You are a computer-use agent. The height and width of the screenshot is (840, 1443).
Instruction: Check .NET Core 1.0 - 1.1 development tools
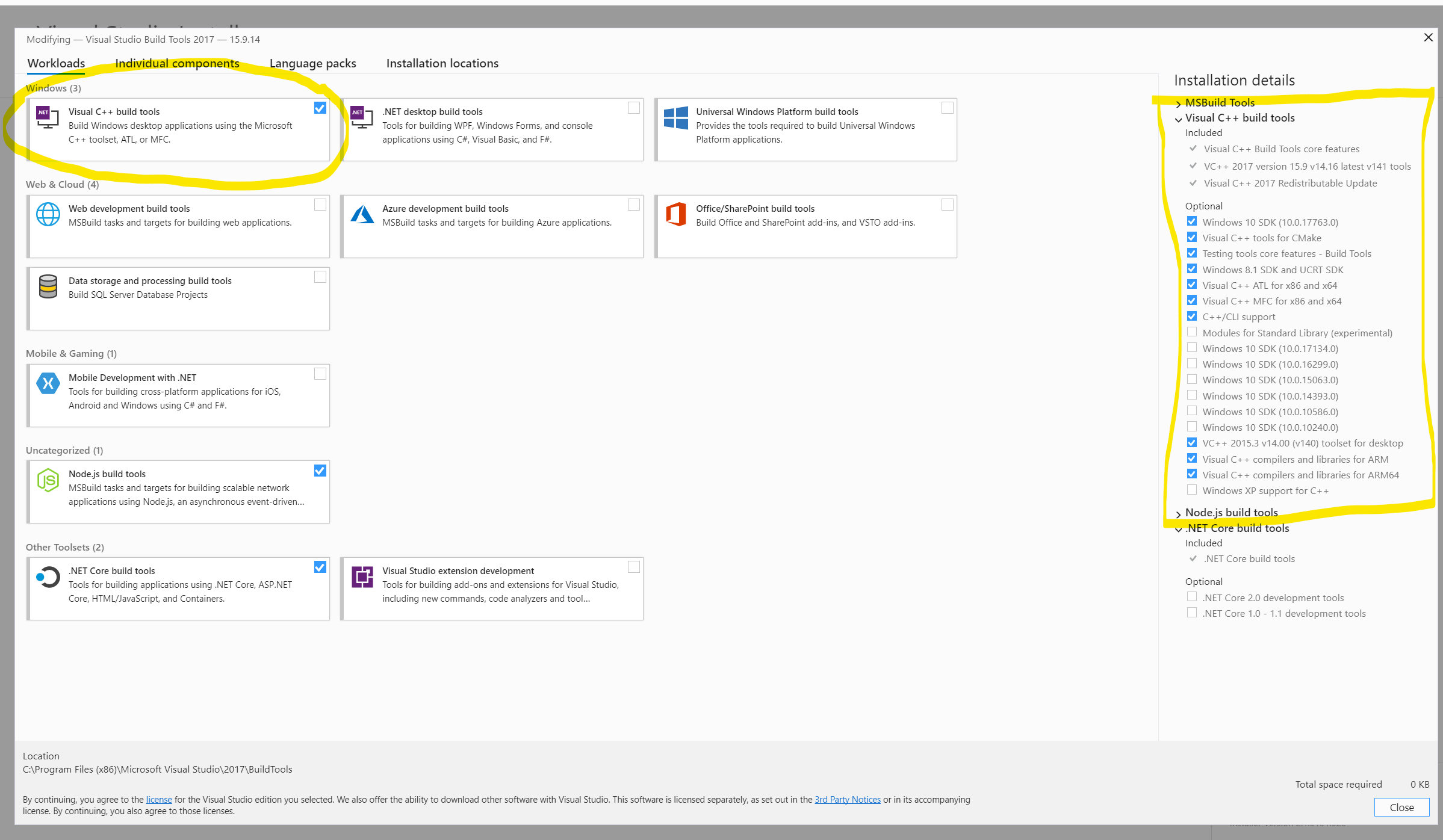[x=1192, y=613]
